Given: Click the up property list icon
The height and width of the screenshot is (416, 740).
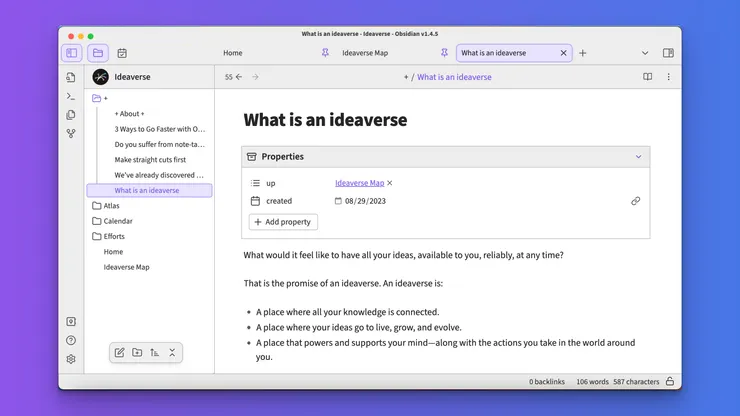Looking at the screenshot, I should point(255,183).
